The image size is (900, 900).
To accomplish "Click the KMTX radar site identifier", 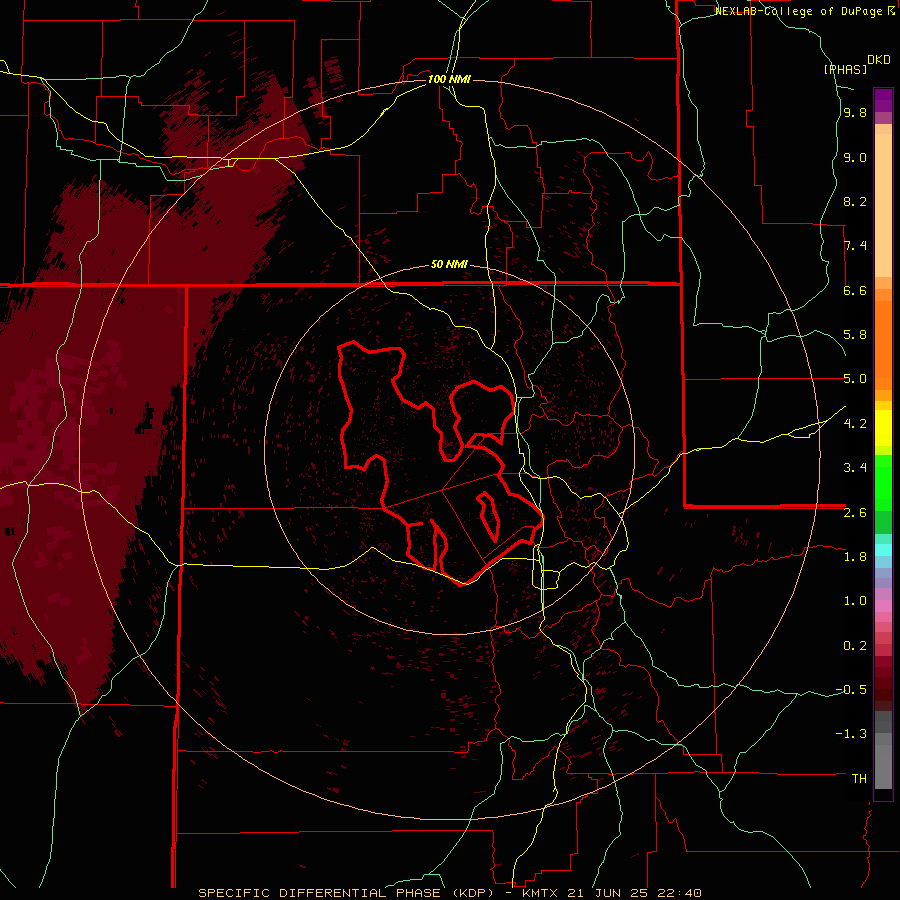I will coord(541,893).
